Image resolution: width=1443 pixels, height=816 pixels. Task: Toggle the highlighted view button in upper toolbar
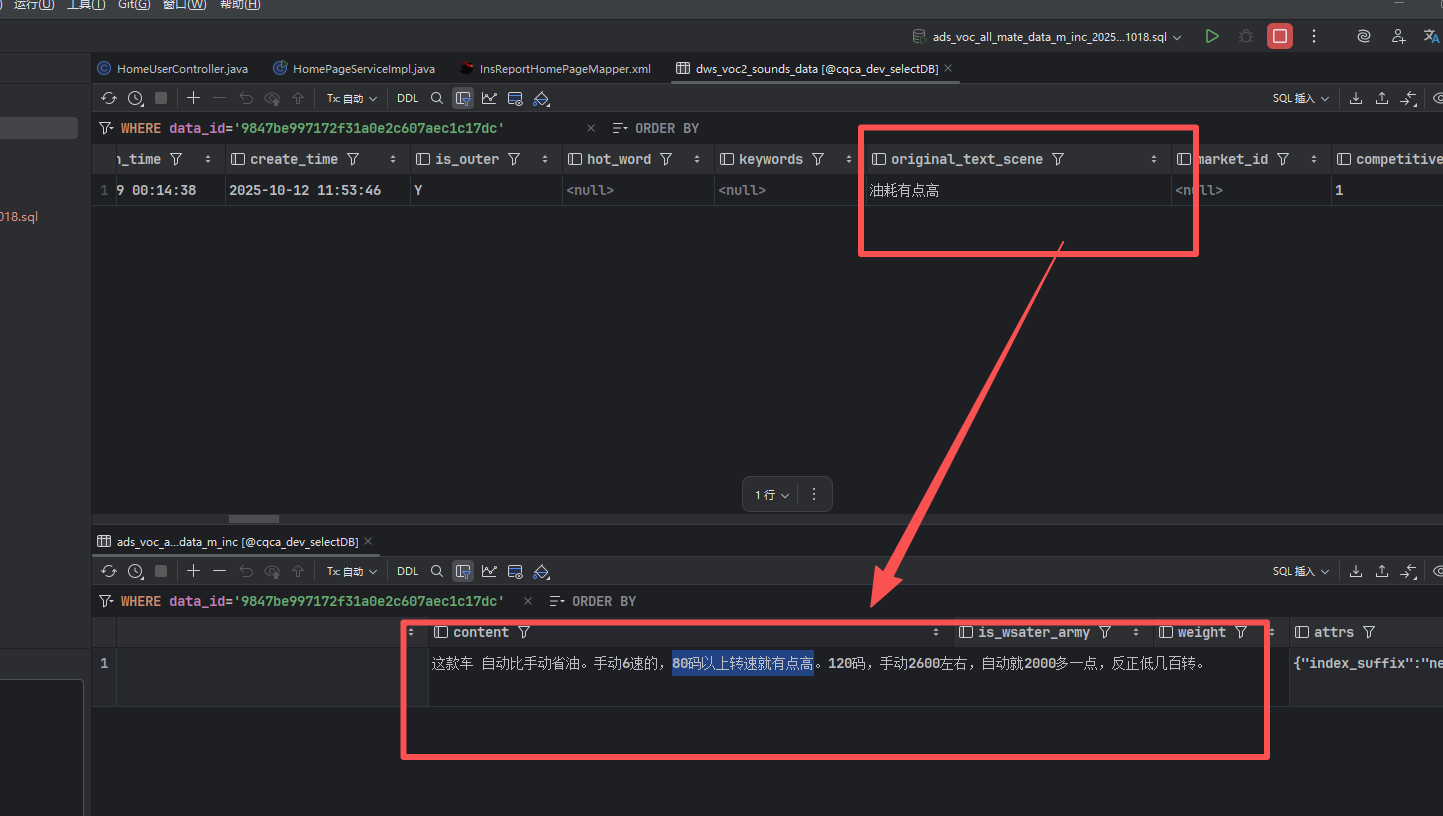[x=463, y=99]
